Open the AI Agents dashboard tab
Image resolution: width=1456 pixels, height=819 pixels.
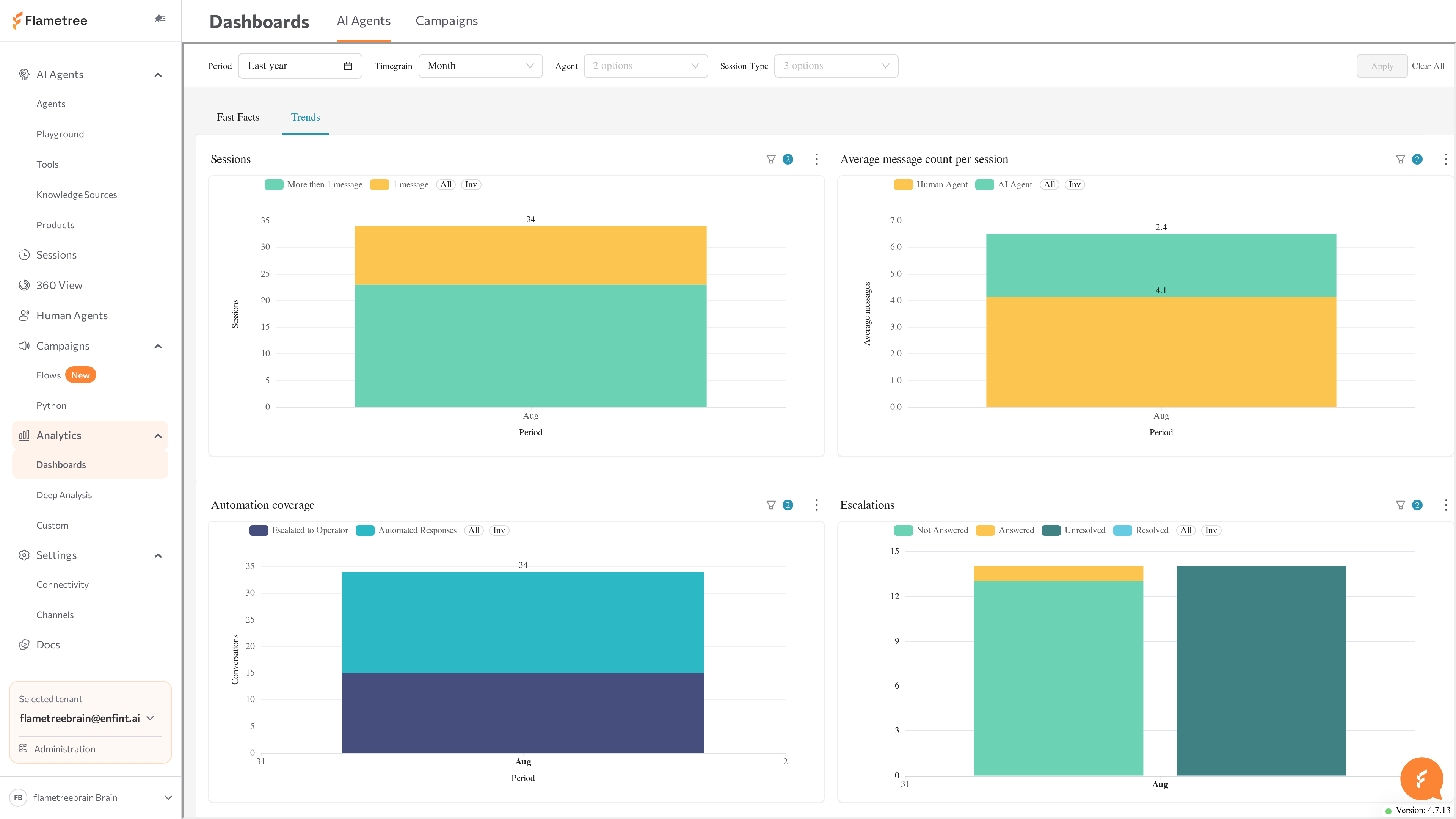coord(364,21)
